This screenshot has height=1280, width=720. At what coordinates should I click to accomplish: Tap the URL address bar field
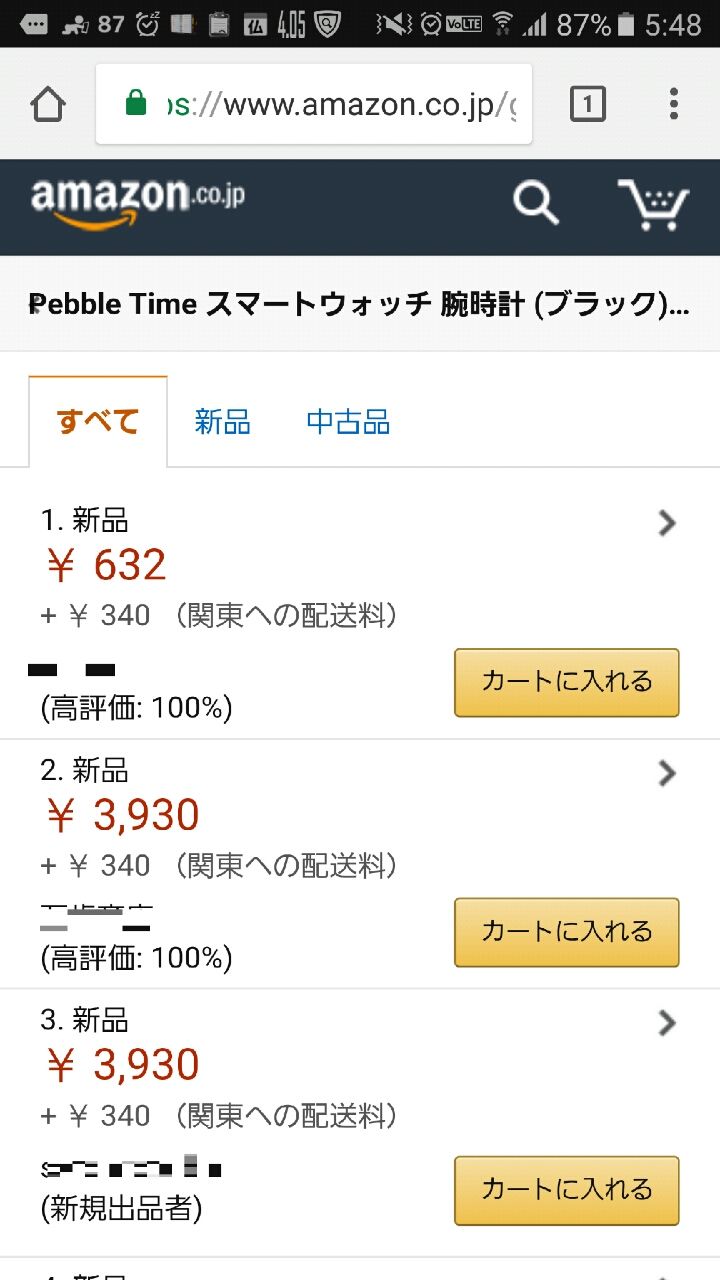pos(314,104)
